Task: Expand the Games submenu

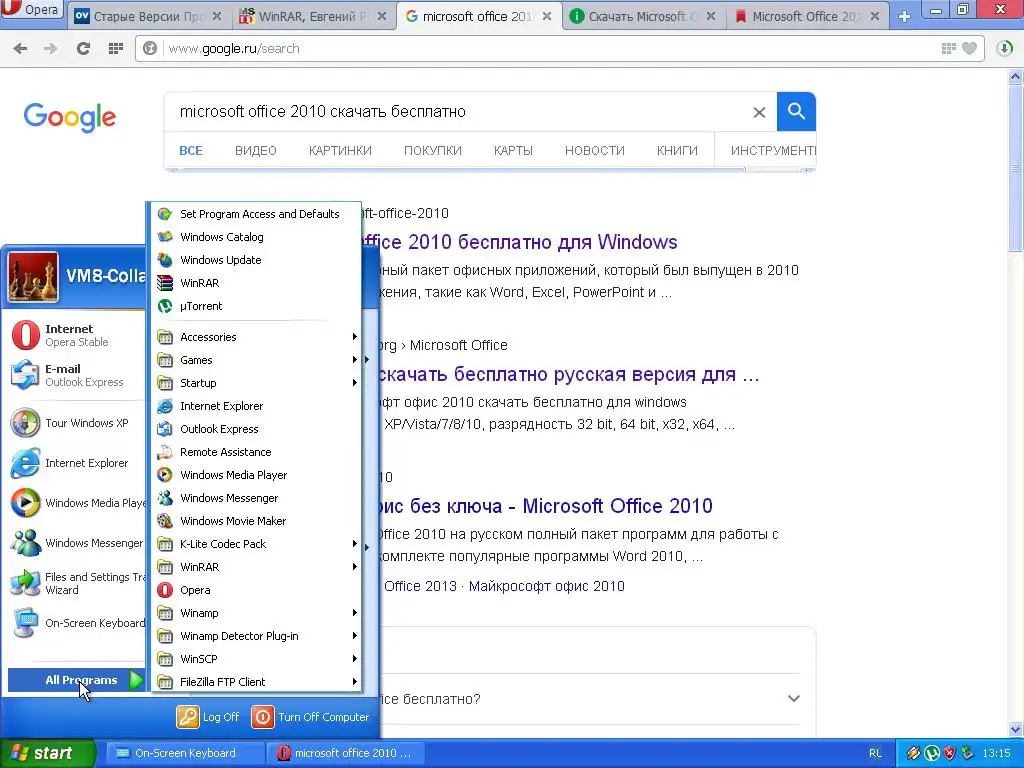Action: 256,360
